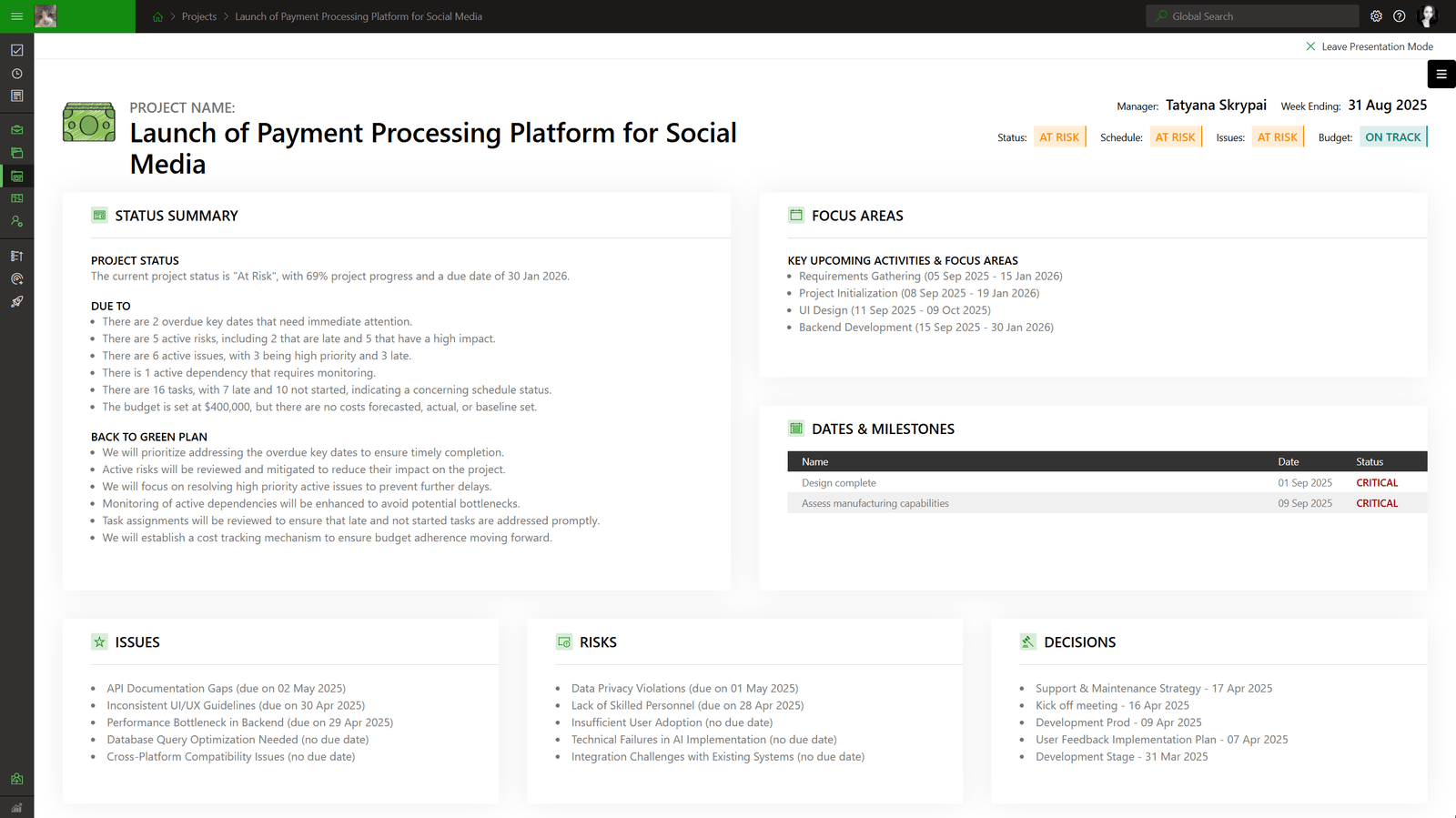The image size is (1456, 818).
Task: Open the board grid icon in the sidebar
Action: tap(16, 198)
